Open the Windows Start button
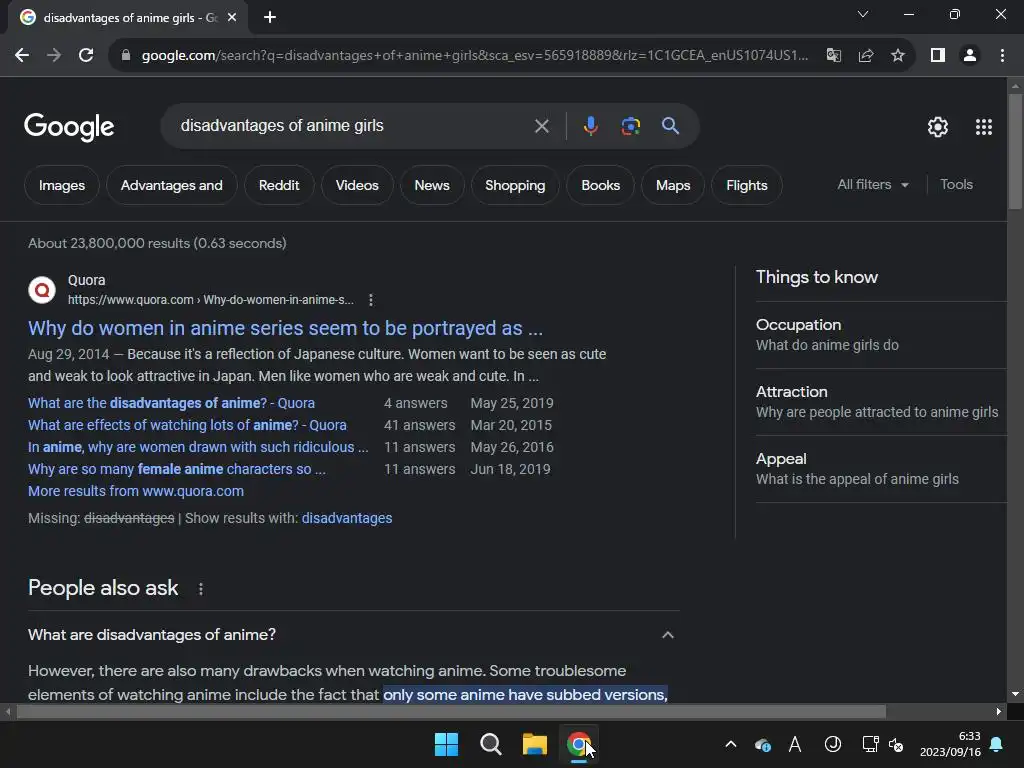This screenshot has height=768, width=1024. [446, 744]
